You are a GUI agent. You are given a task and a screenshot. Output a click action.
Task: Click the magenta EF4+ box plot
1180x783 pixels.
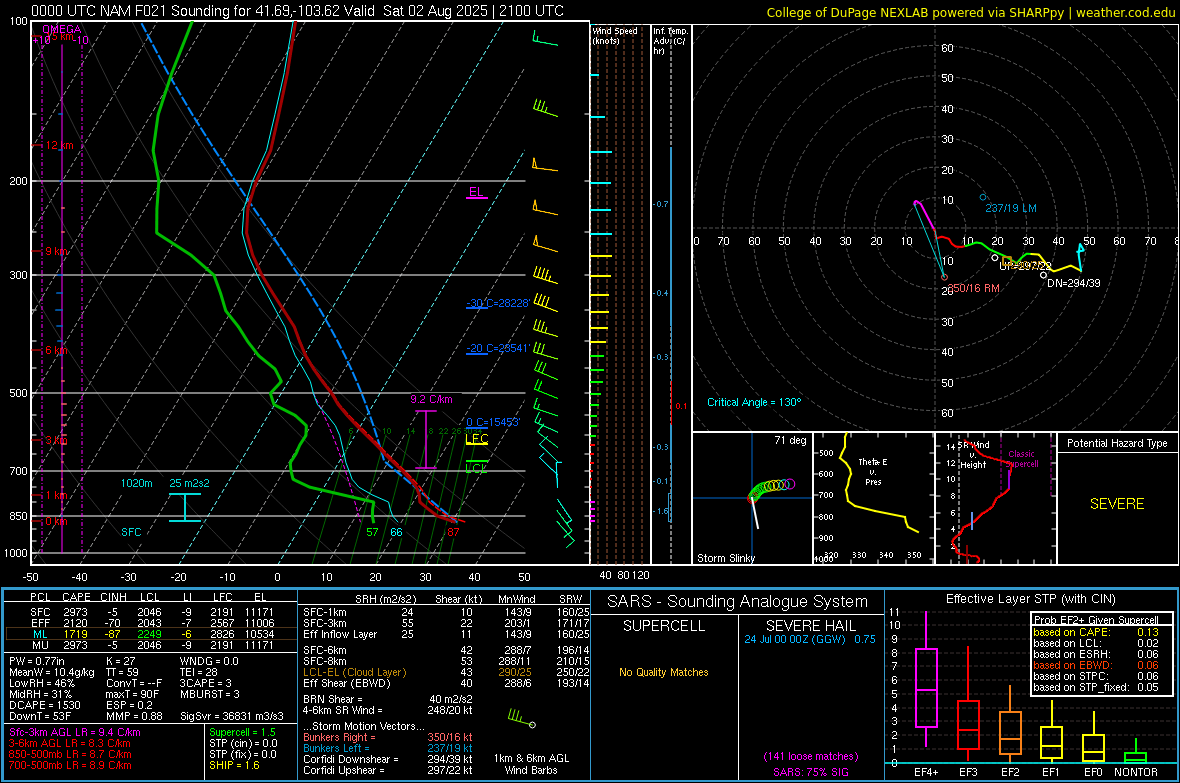coord(926,679)
